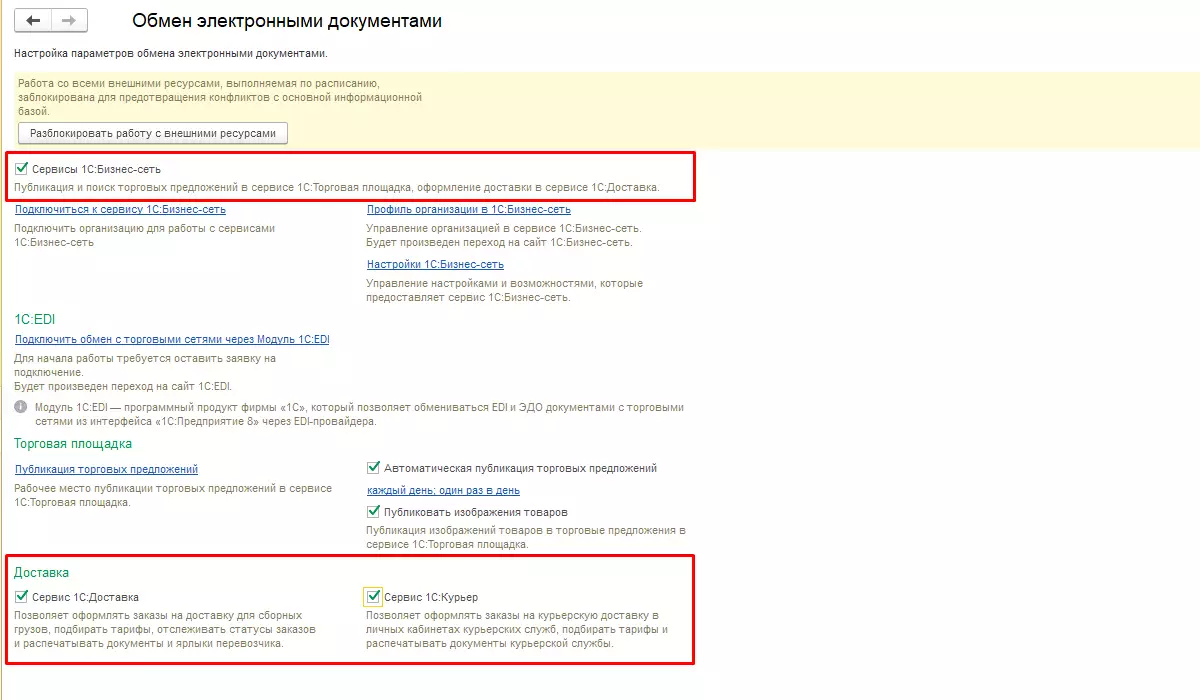Toggle Автоматическая публикация торговых предложений checkbox
This screenshot has height=700, width=1200.
[x=374, y=467]
